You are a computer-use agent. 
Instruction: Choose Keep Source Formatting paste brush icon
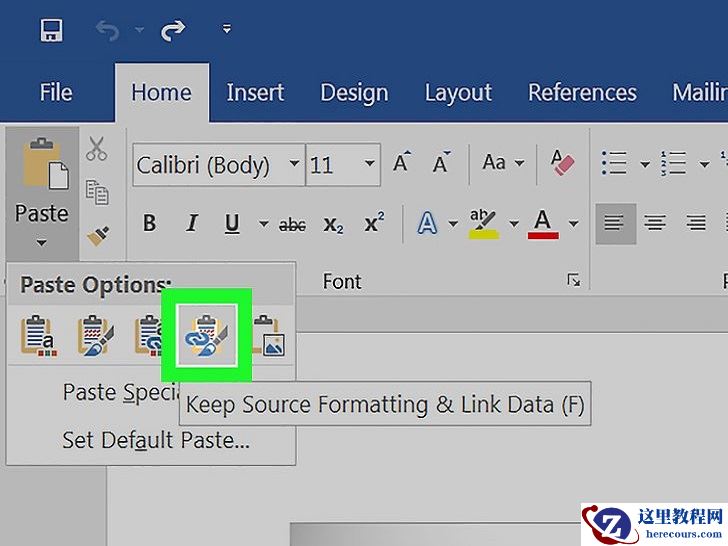pyautogui.click(x=96, y=336)
